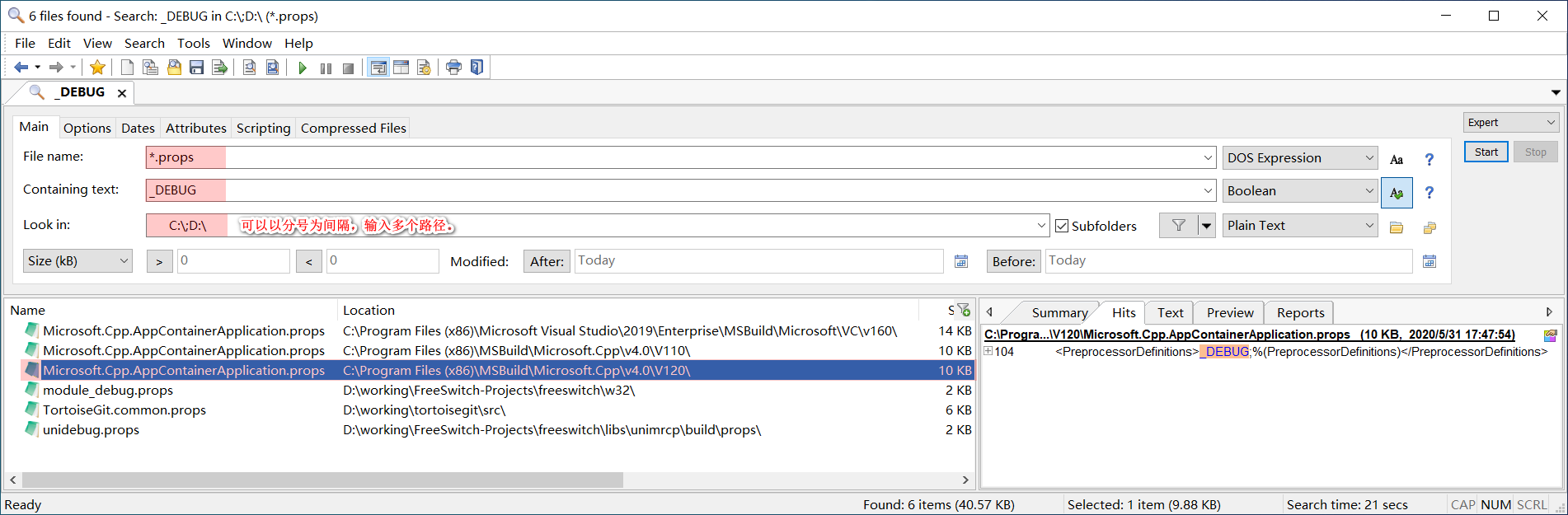Toggle the After date button
This screenshot has height=515, width=1568.
point(547,261)
